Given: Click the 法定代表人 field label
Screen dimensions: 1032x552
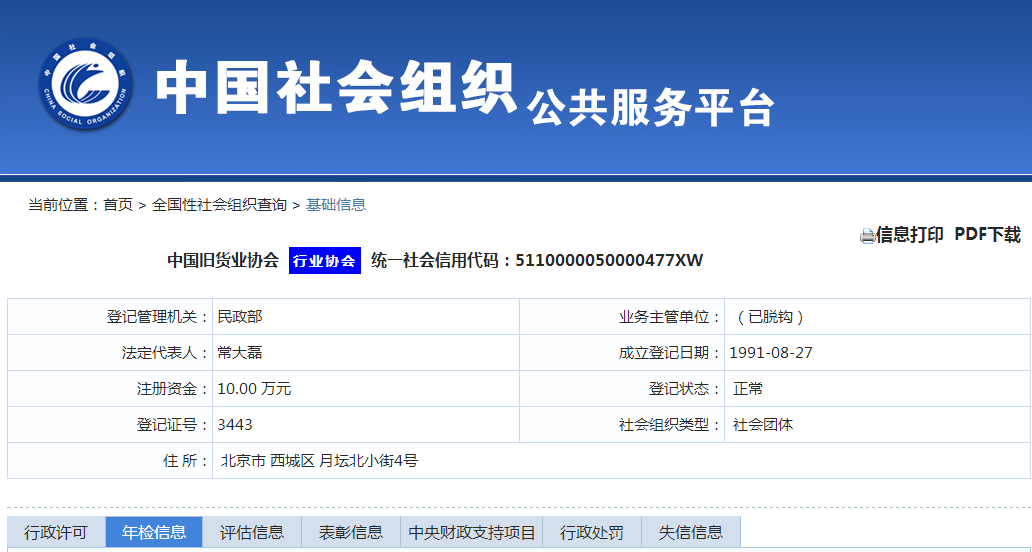Looking at the screenshot, I should 167,353.
